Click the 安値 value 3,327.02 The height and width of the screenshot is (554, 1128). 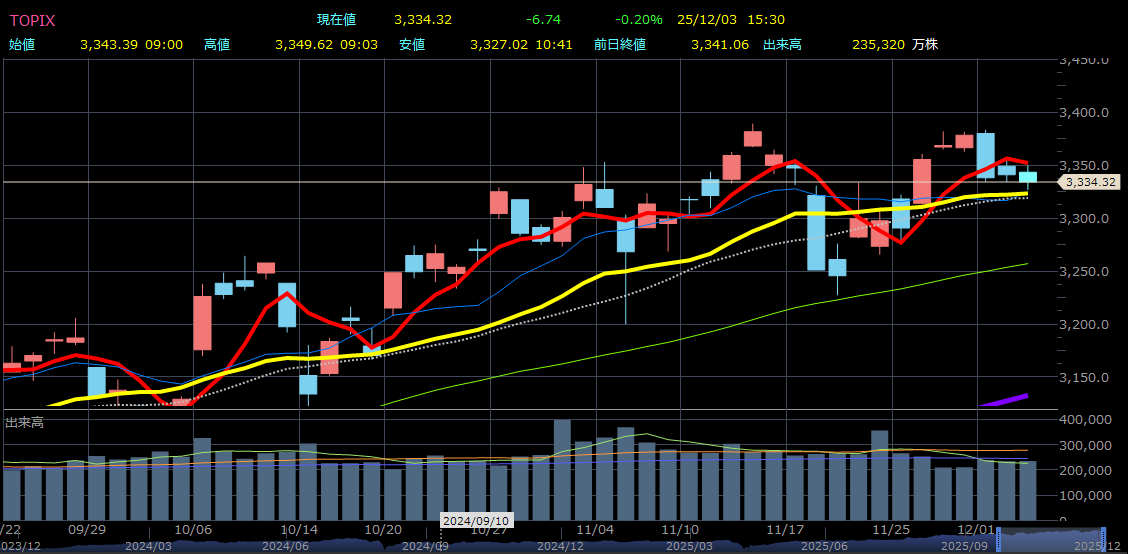click(502, 45)
